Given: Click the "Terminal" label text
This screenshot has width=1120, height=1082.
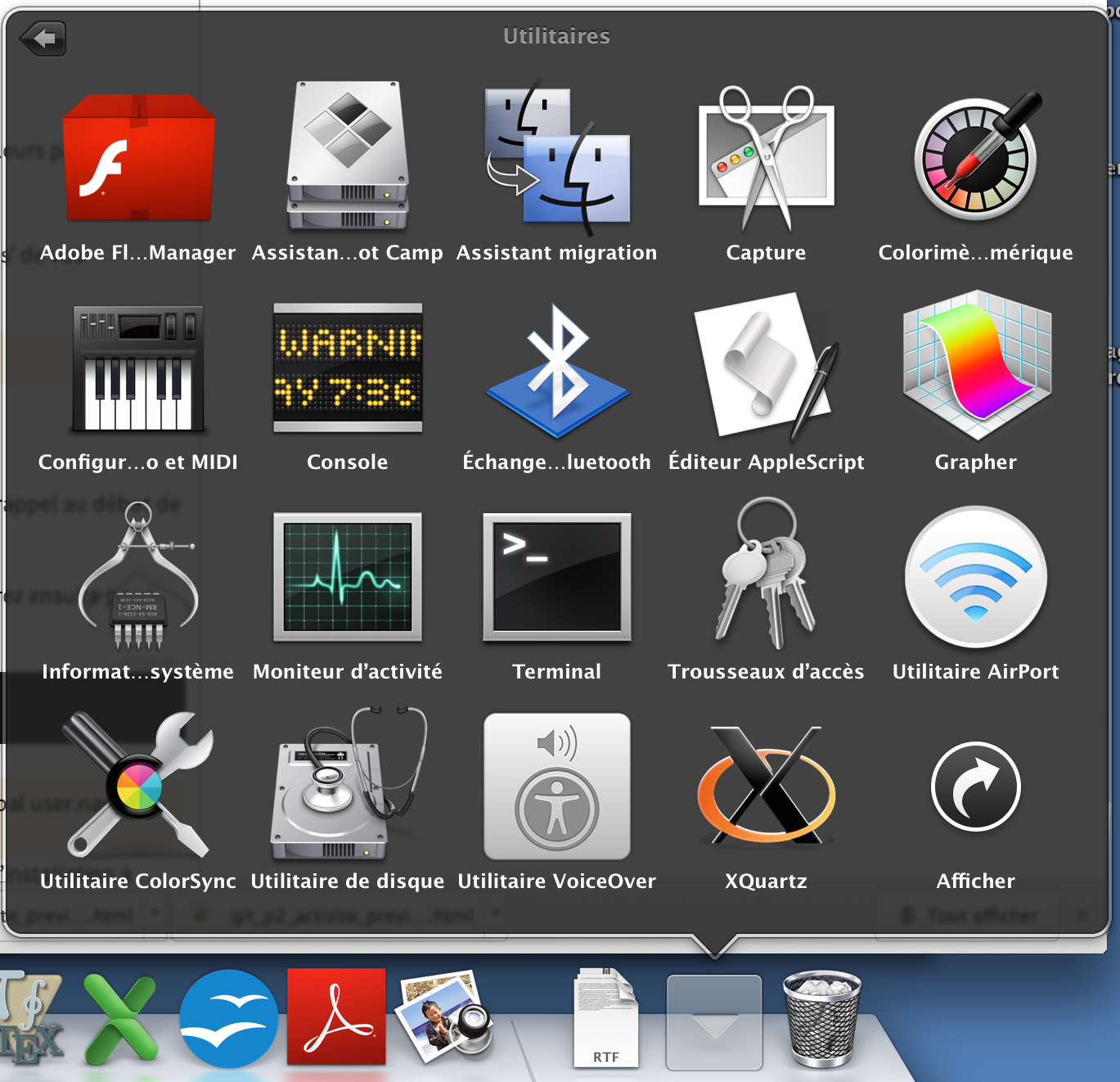Looking at the screenshot, I should tap(557, 672).
